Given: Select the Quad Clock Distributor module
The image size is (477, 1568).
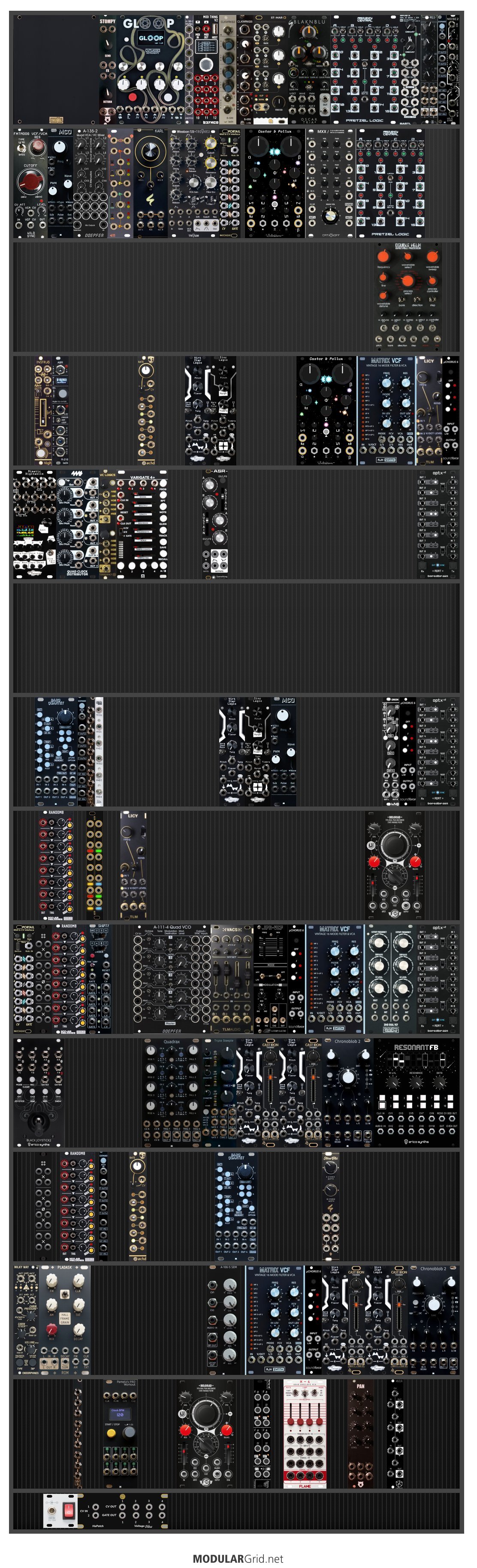Looking at the screenshot, I should click(x=77, y=524).
